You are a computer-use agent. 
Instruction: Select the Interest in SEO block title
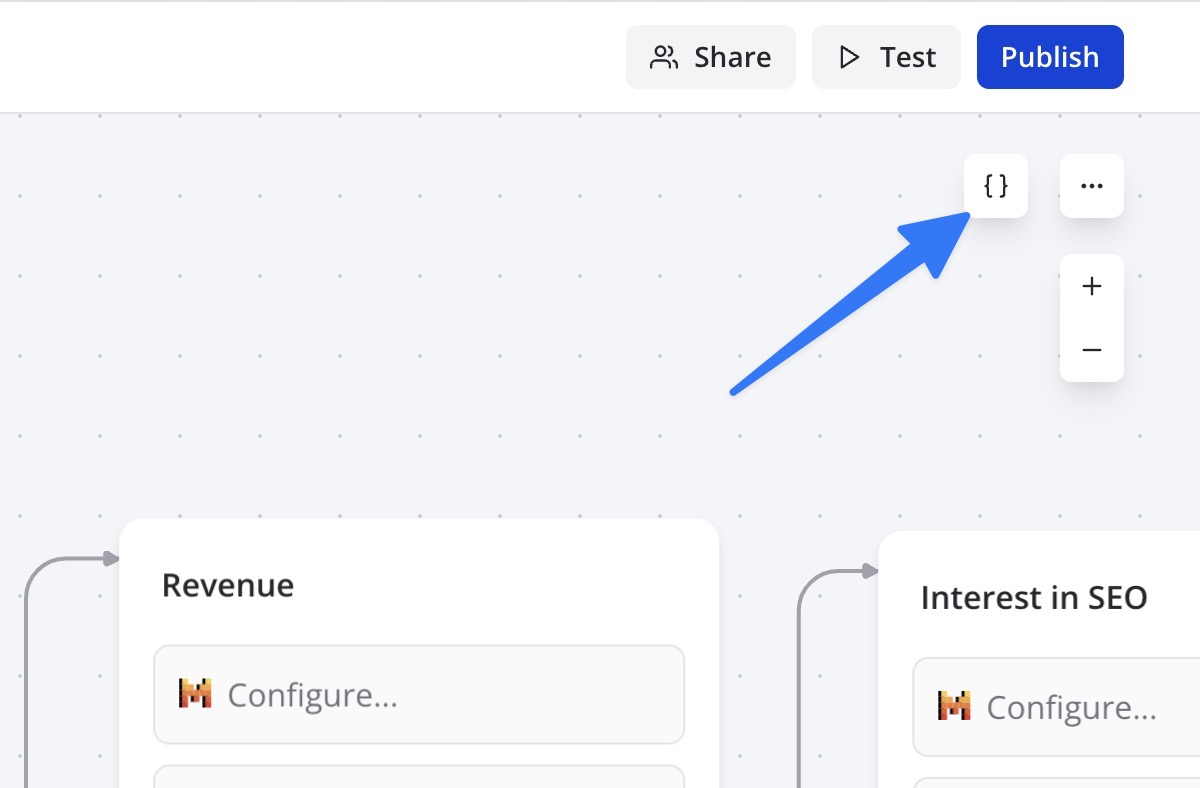1033,598
